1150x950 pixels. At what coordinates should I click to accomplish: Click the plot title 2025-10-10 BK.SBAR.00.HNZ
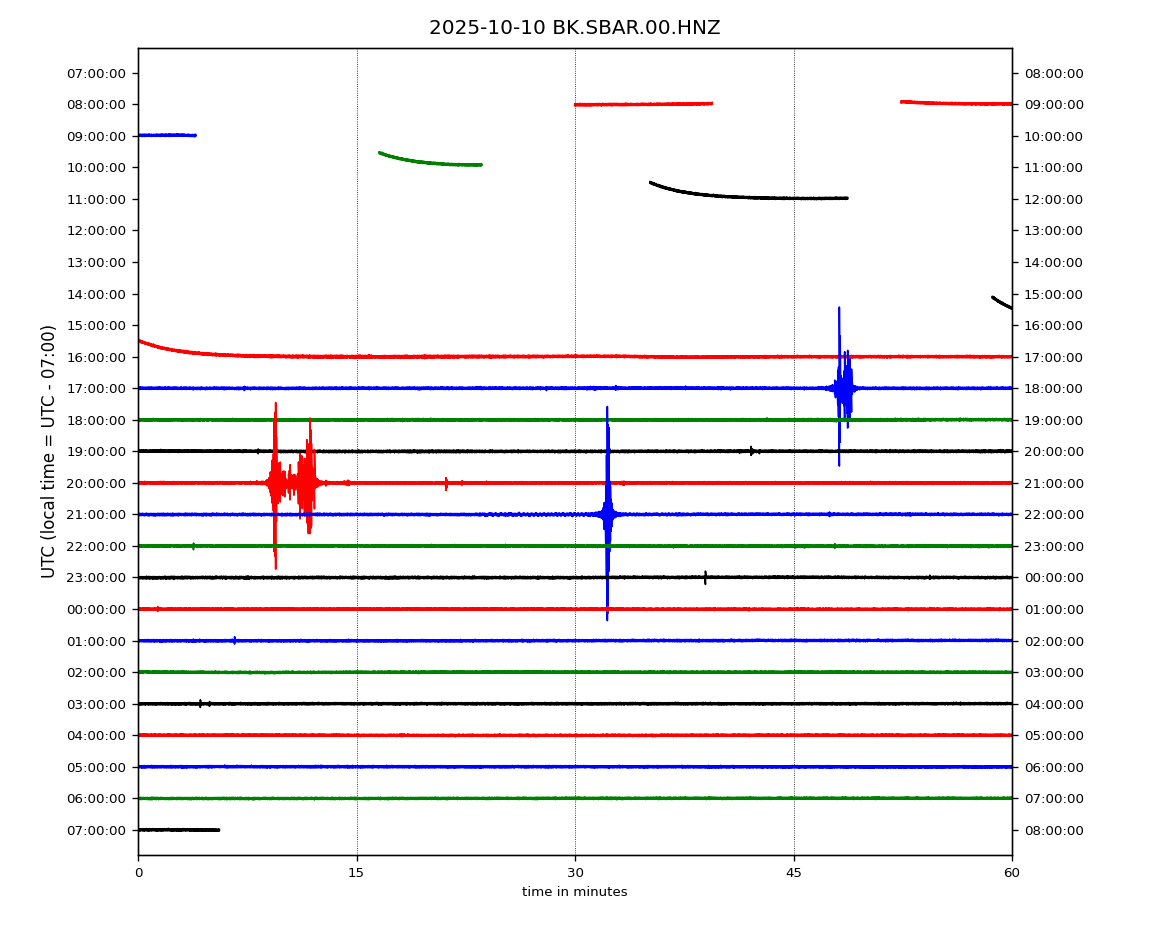[x=574, y=28]
